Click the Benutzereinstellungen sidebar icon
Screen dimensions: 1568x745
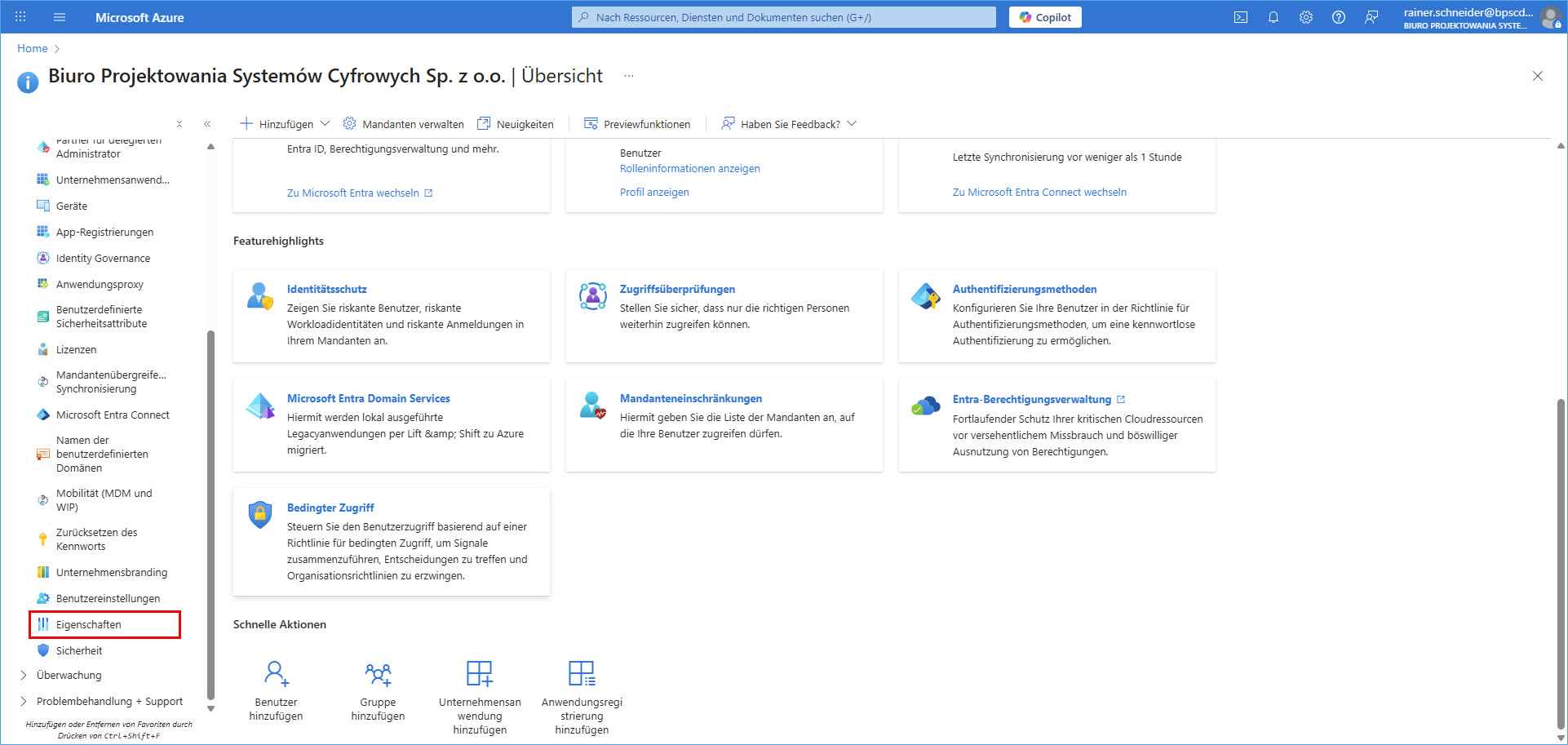(x=43, y=598)
